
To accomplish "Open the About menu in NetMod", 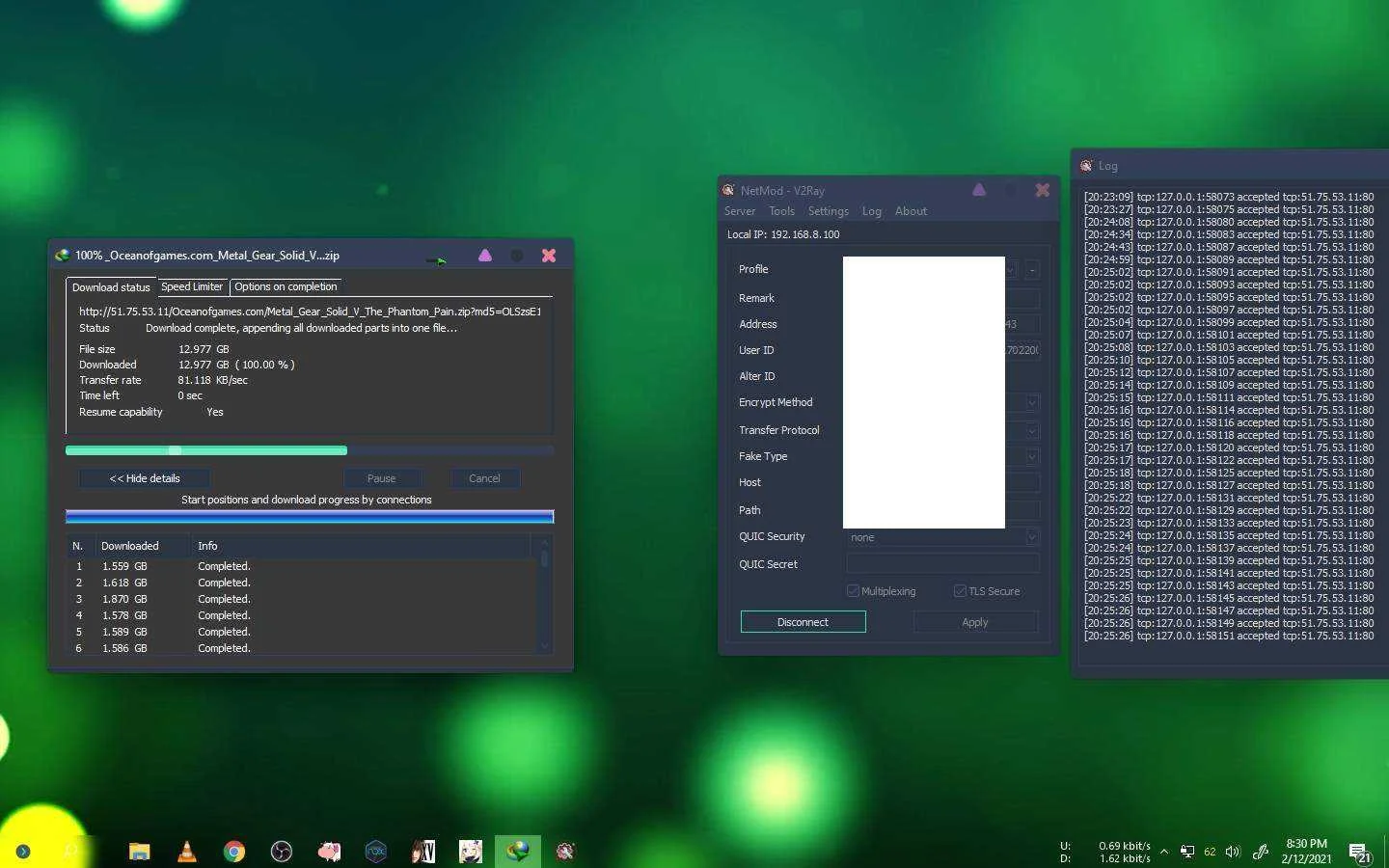I will 911,211.
